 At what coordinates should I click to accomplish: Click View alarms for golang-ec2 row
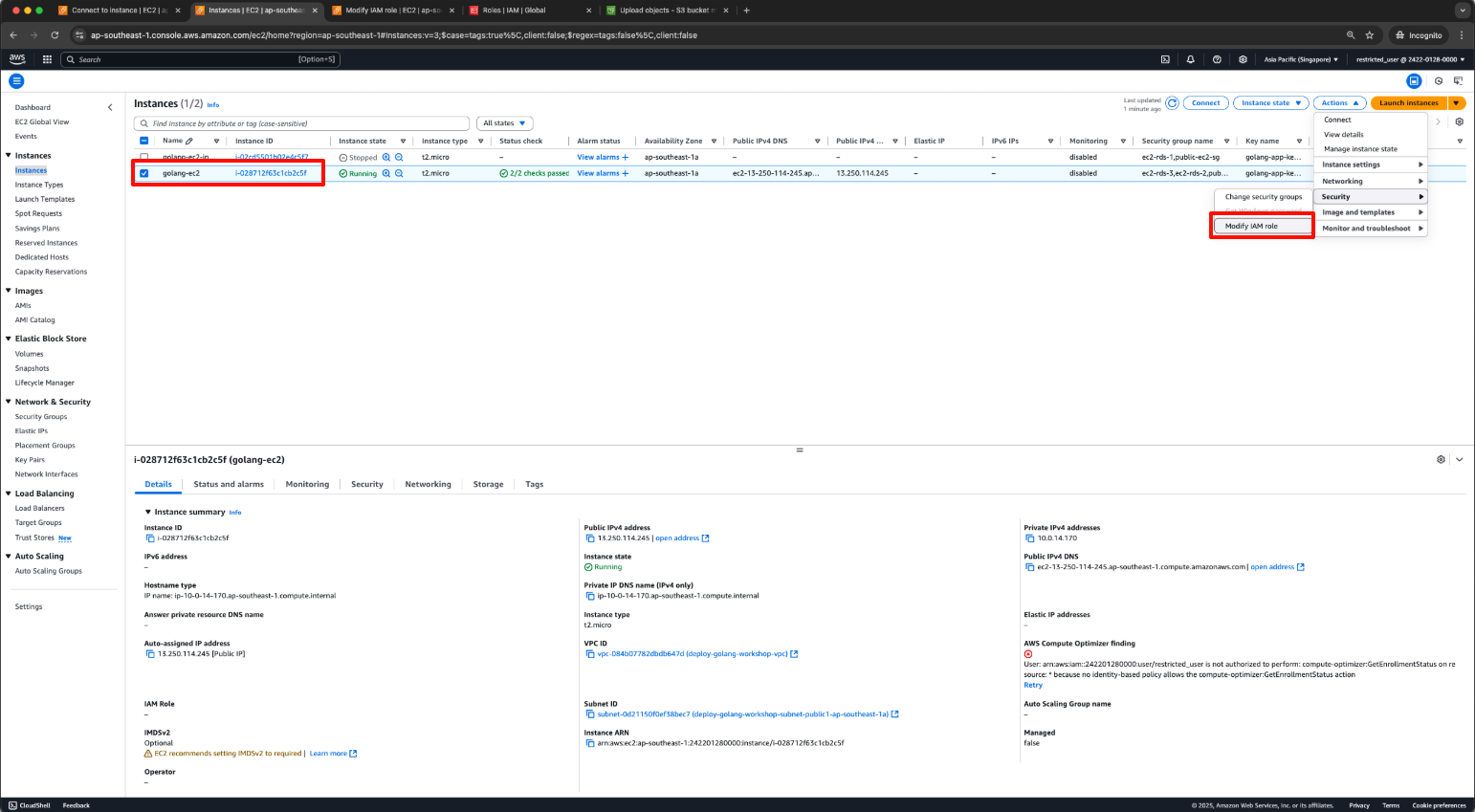pos(603,173)
